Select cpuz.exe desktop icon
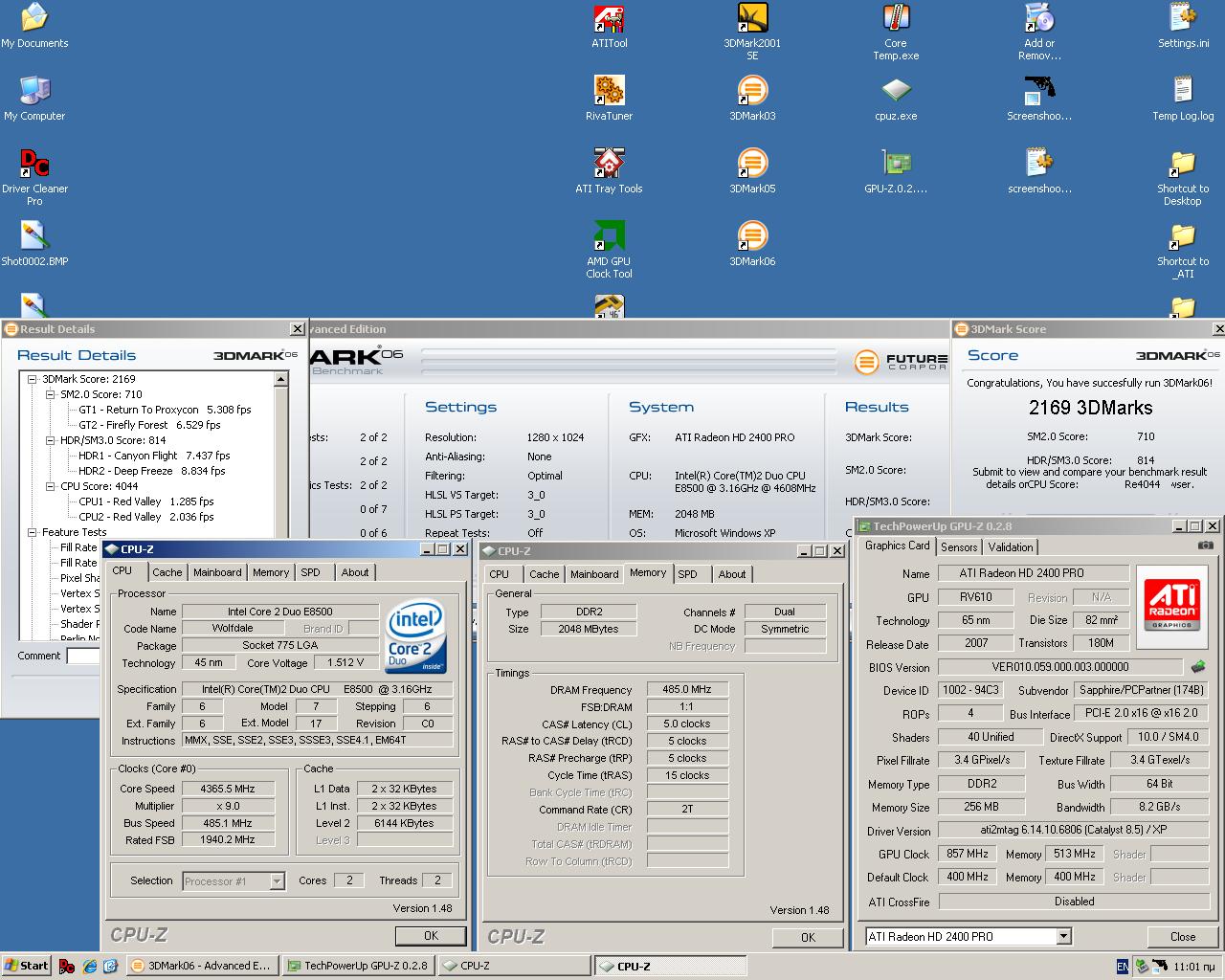1225x980 pixels. 896,99
